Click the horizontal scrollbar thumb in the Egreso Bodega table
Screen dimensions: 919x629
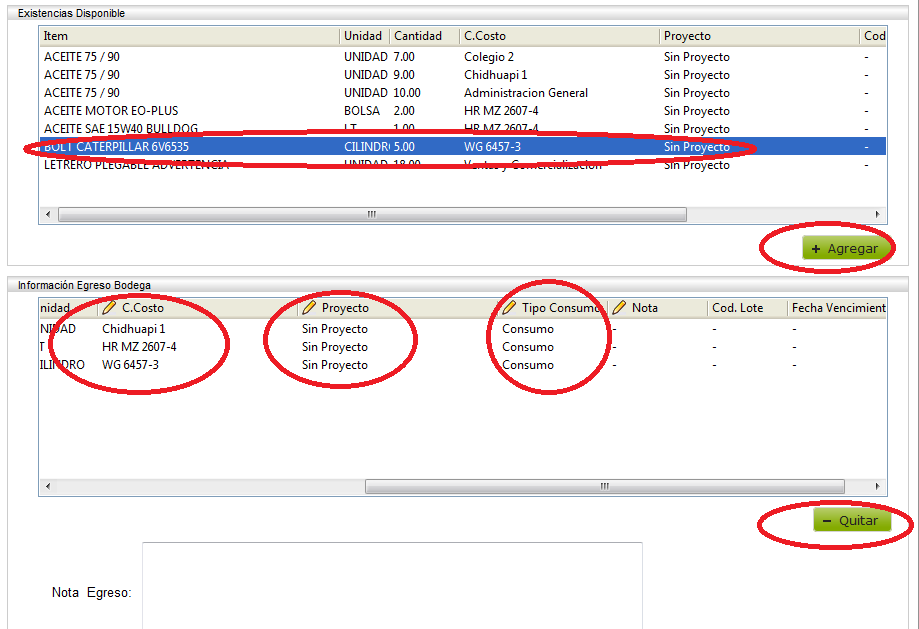(x=605, y=487)
